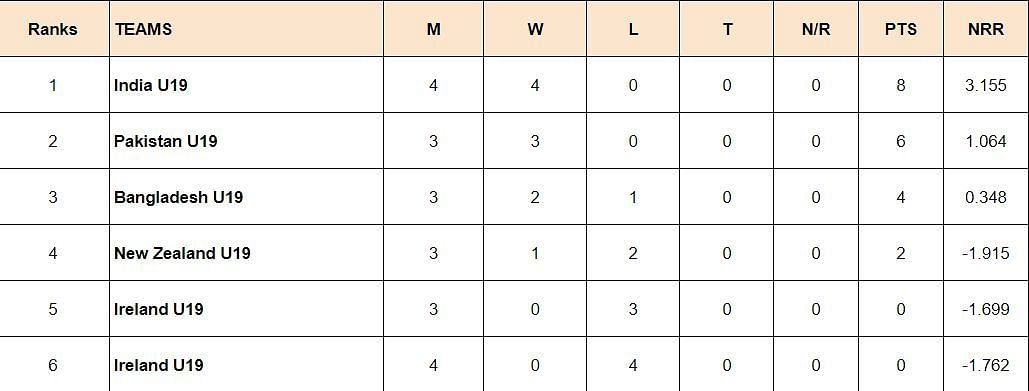Click Bangladesh's NRR value 0.348
The width and height of the screenshot is (1029, 391).
pyautogui.click(x=986, y=197)
